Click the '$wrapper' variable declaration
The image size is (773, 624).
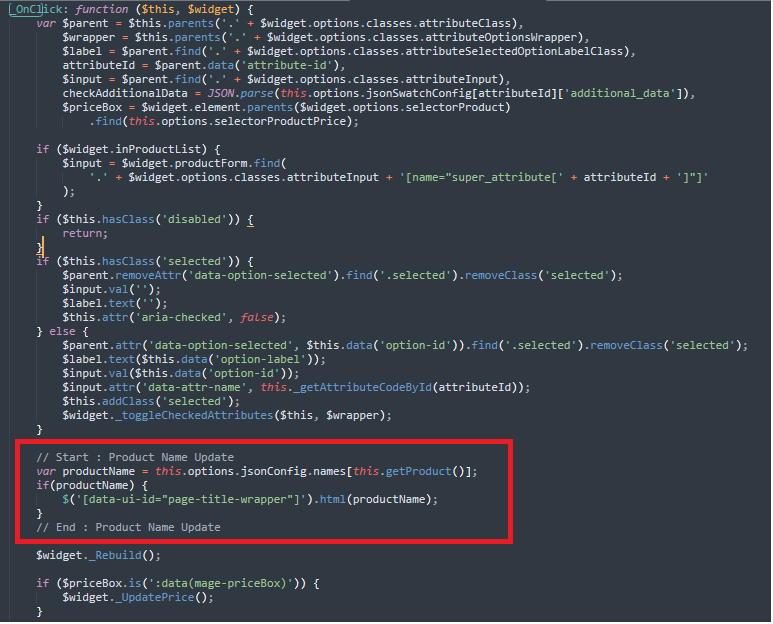[89, 37]
